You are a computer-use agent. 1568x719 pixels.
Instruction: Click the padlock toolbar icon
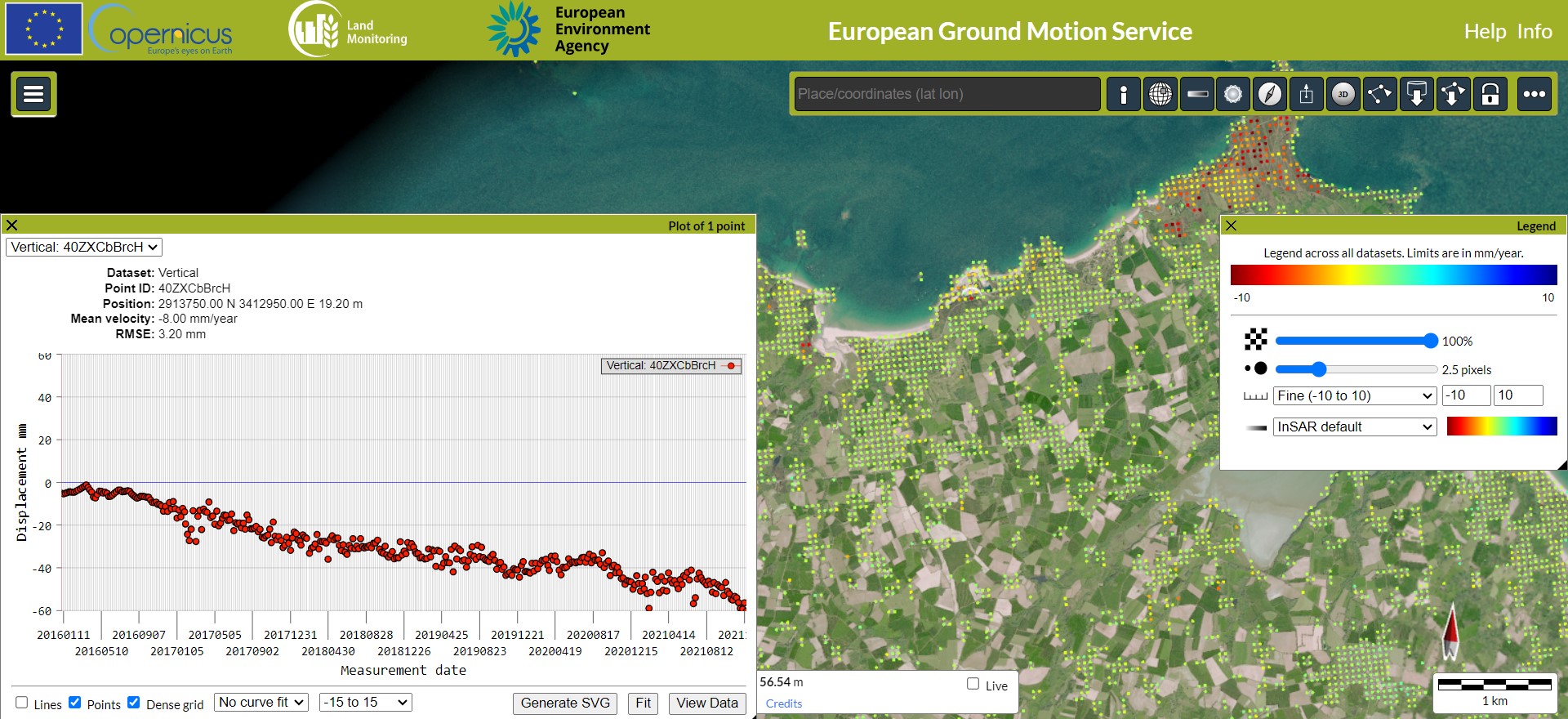click(1490, 94)
